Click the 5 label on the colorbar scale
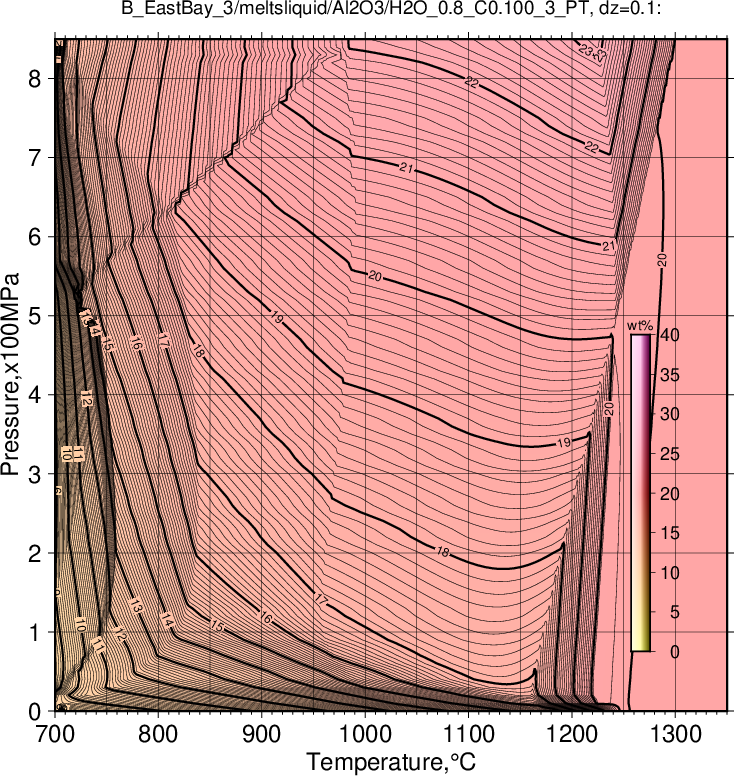The image size is (734, 776). [675, 612]
